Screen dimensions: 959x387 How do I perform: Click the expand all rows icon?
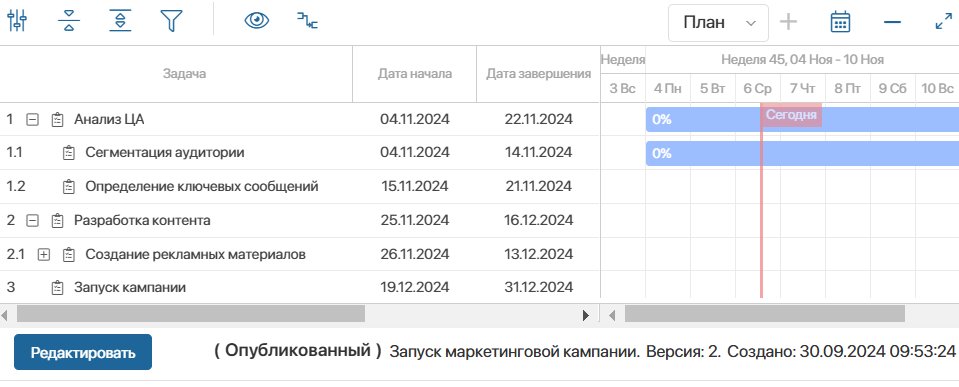click(x=120, y=21)
